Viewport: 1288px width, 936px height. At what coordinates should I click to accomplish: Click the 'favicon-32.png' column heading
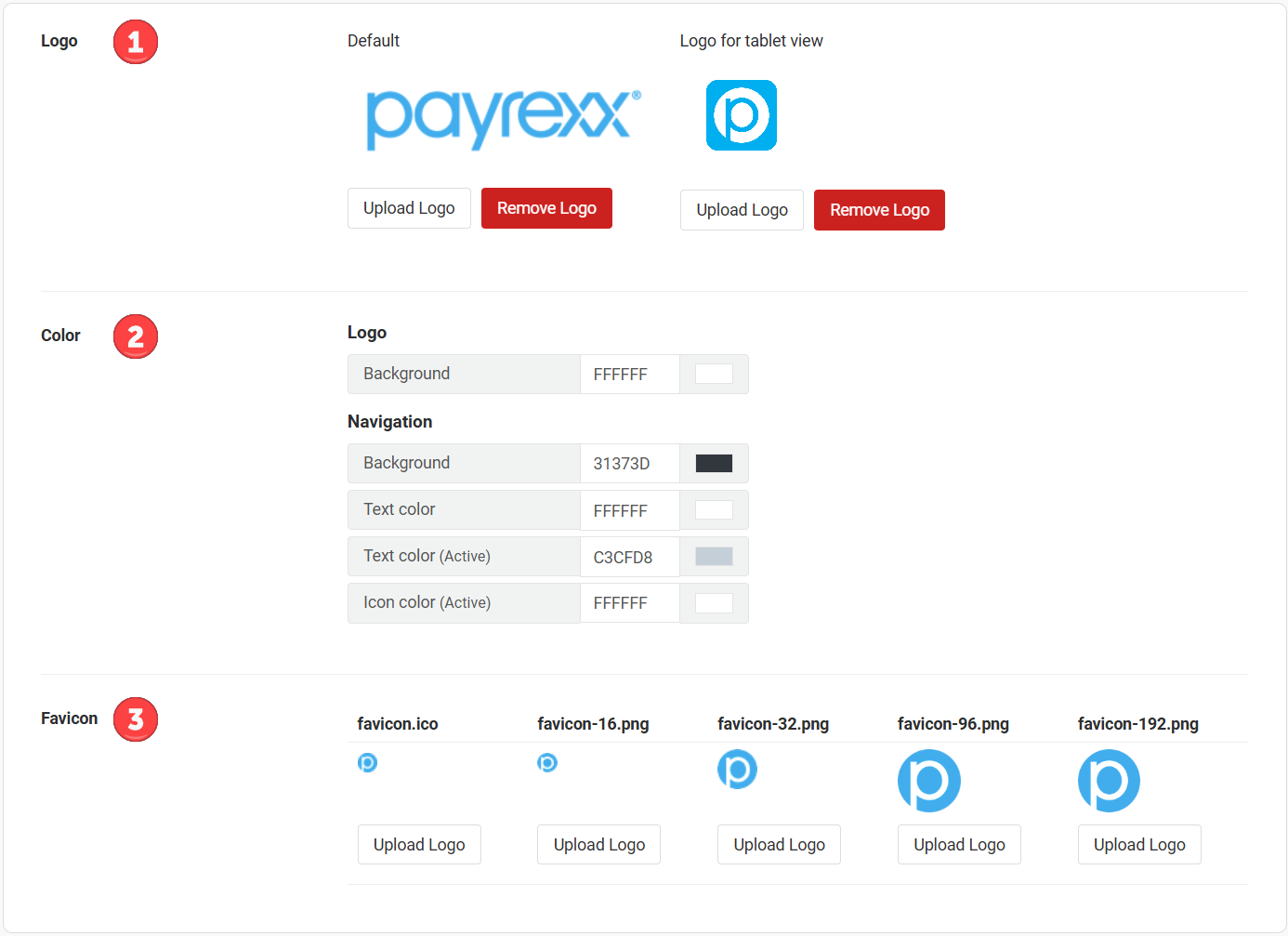coord(773,724)
